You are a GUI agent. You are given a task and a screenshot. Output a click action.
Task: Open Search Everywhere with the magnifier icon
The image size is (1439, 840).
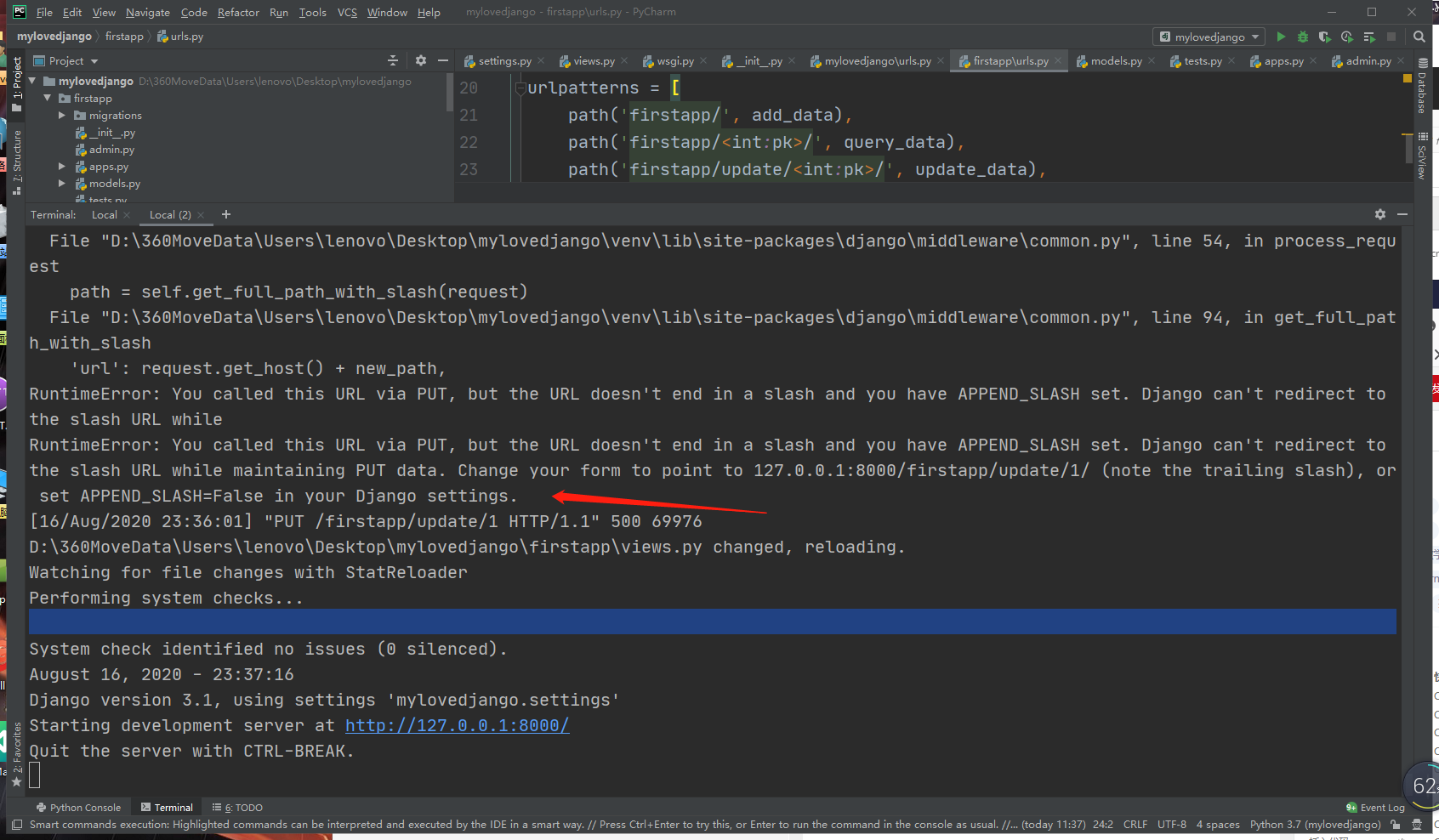(1419, 37)
